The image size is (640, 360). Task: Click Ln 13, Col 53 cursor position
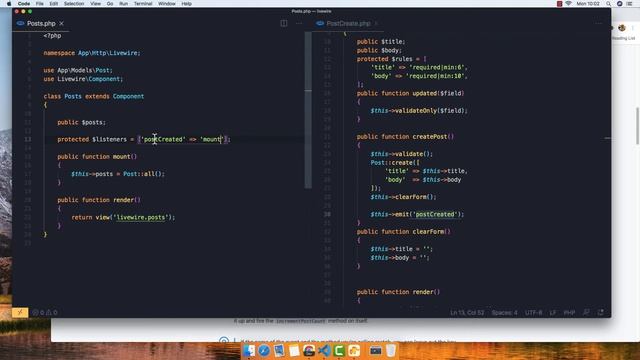click(x=467, y=313)
